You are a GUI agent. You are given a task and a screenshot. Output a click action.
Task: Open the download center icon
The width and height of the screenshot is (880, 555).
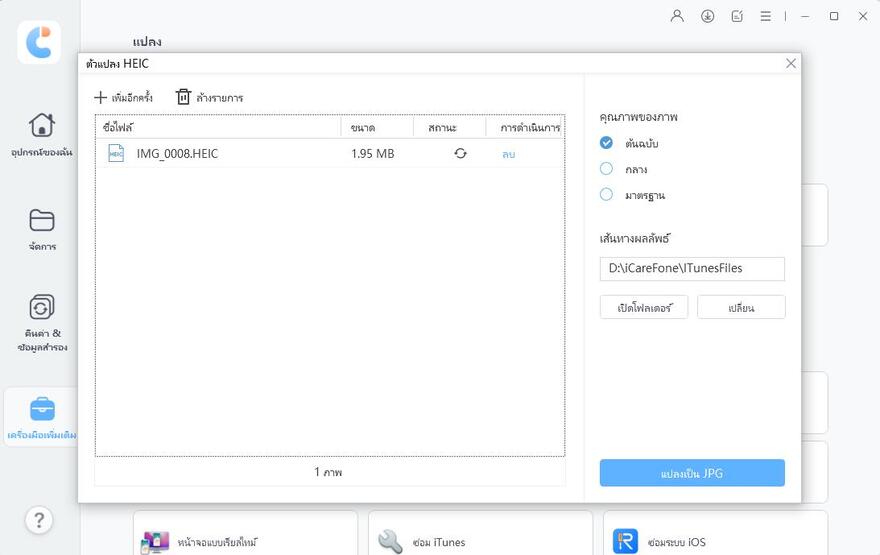point(708,16)
